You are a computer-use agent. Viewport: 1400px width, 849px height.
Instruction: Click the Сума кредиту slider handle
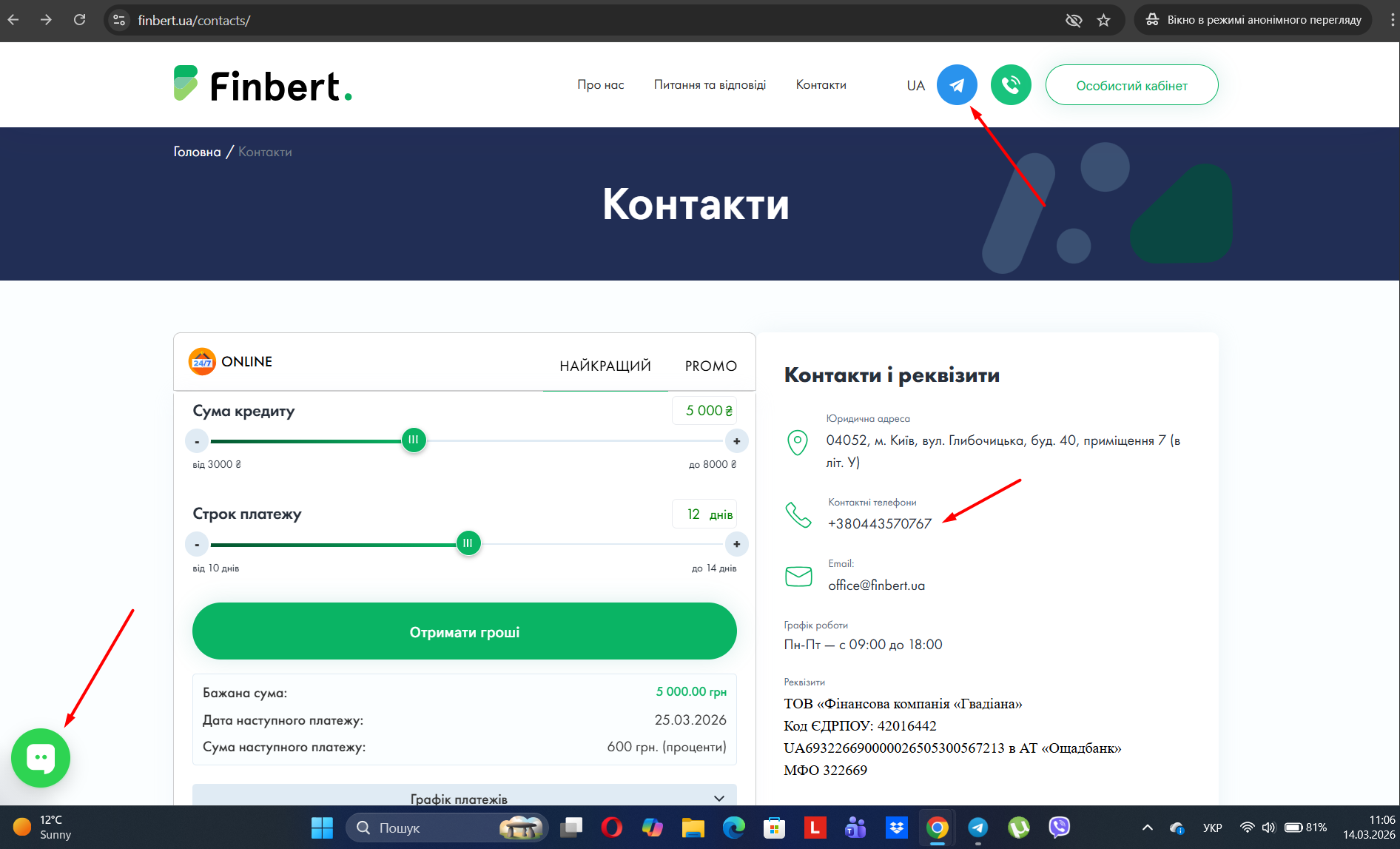coord(414,440)
